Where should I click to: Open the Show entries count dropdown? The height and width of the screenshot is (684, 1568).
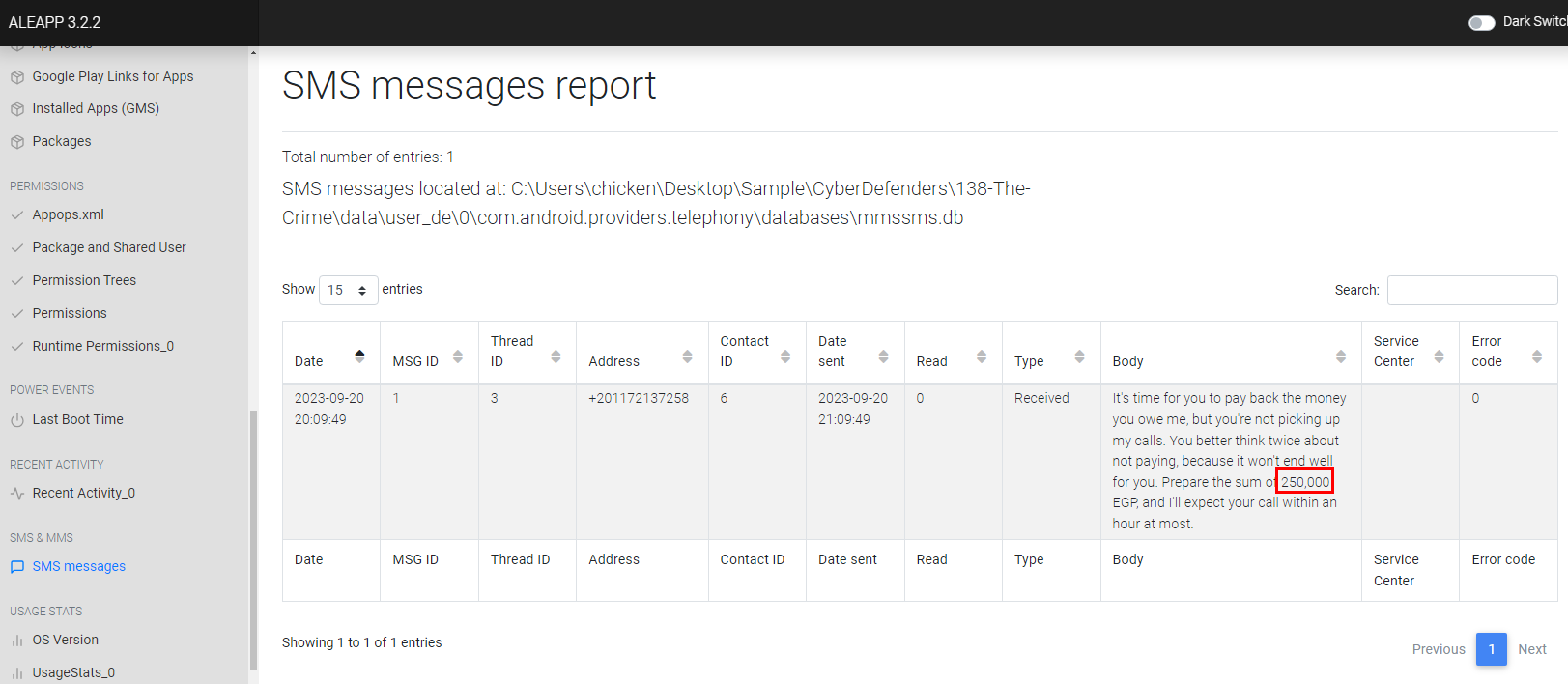(348, 290)
